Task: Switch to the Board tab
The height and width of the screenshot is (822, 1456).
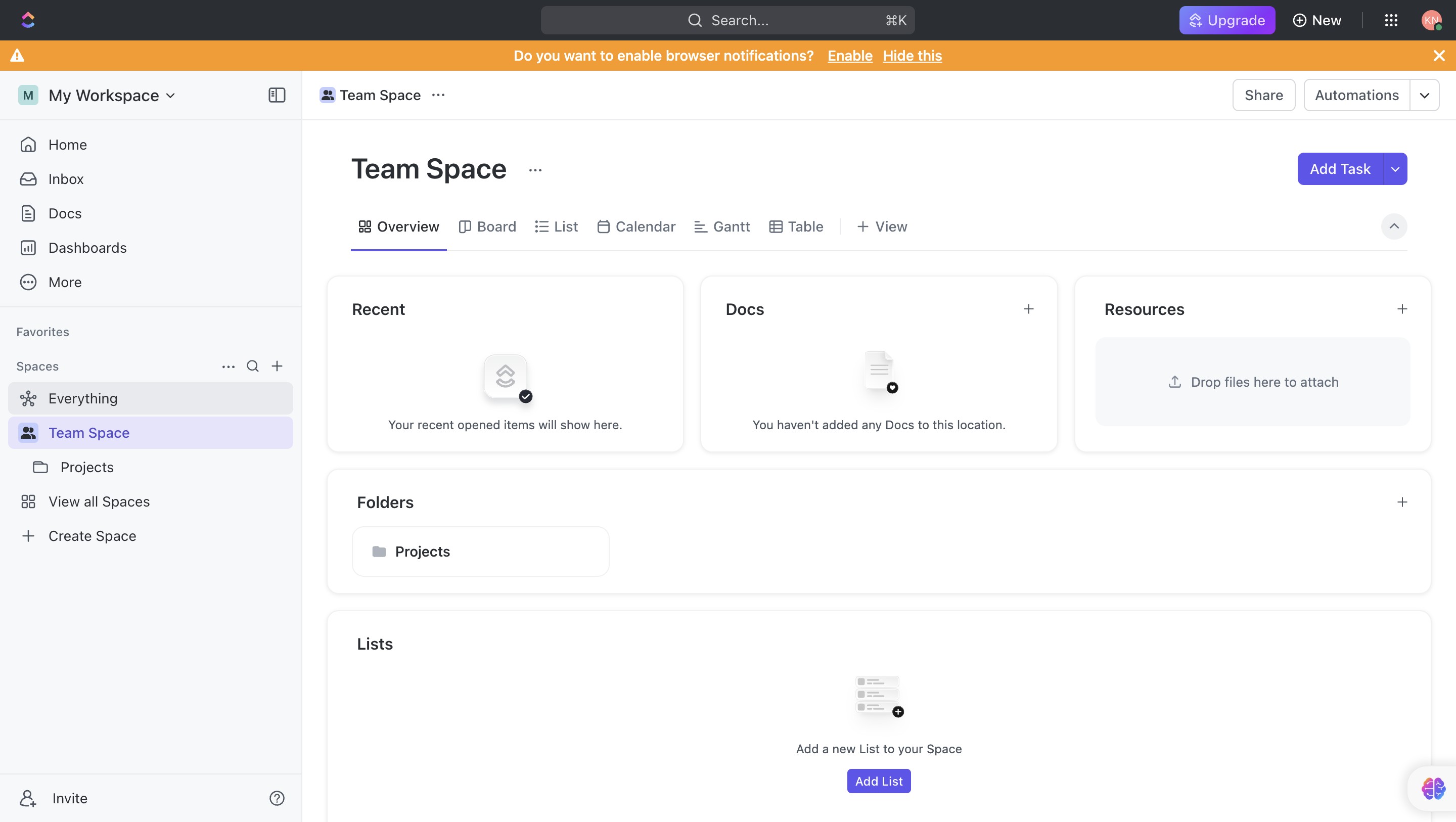Action: (487, 226)
